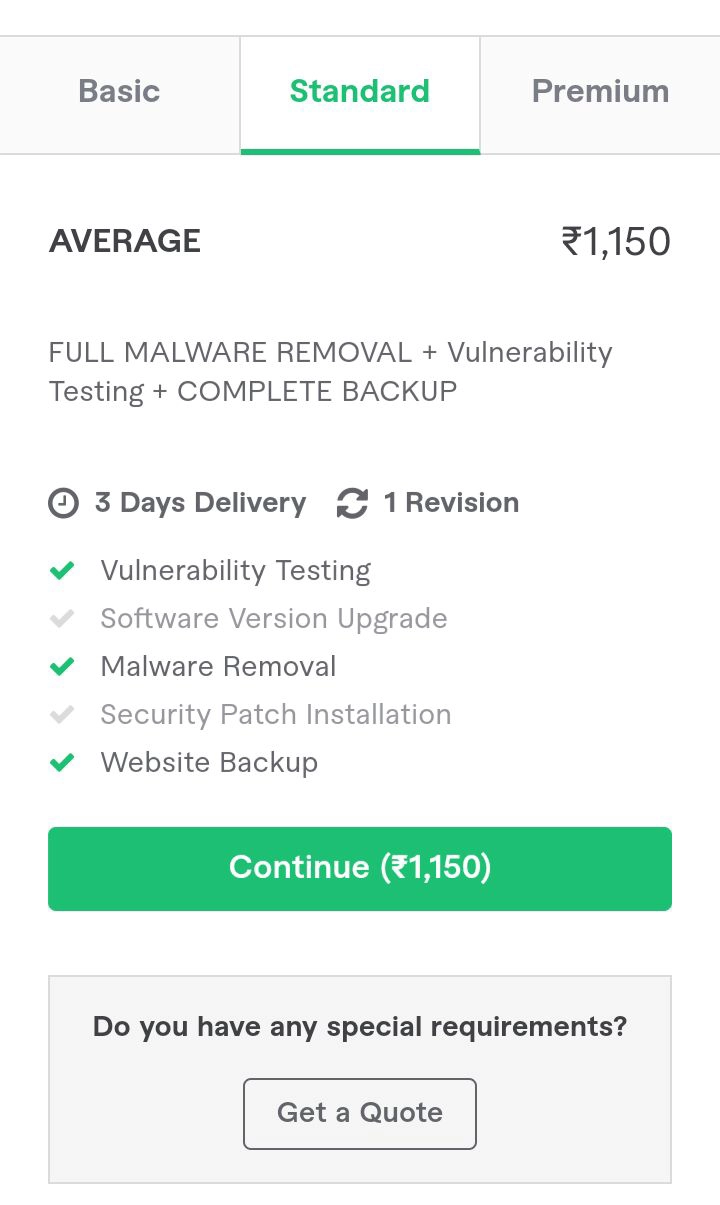Click the Get a Quote button

pyautogui.click(x=359, y=1113)
